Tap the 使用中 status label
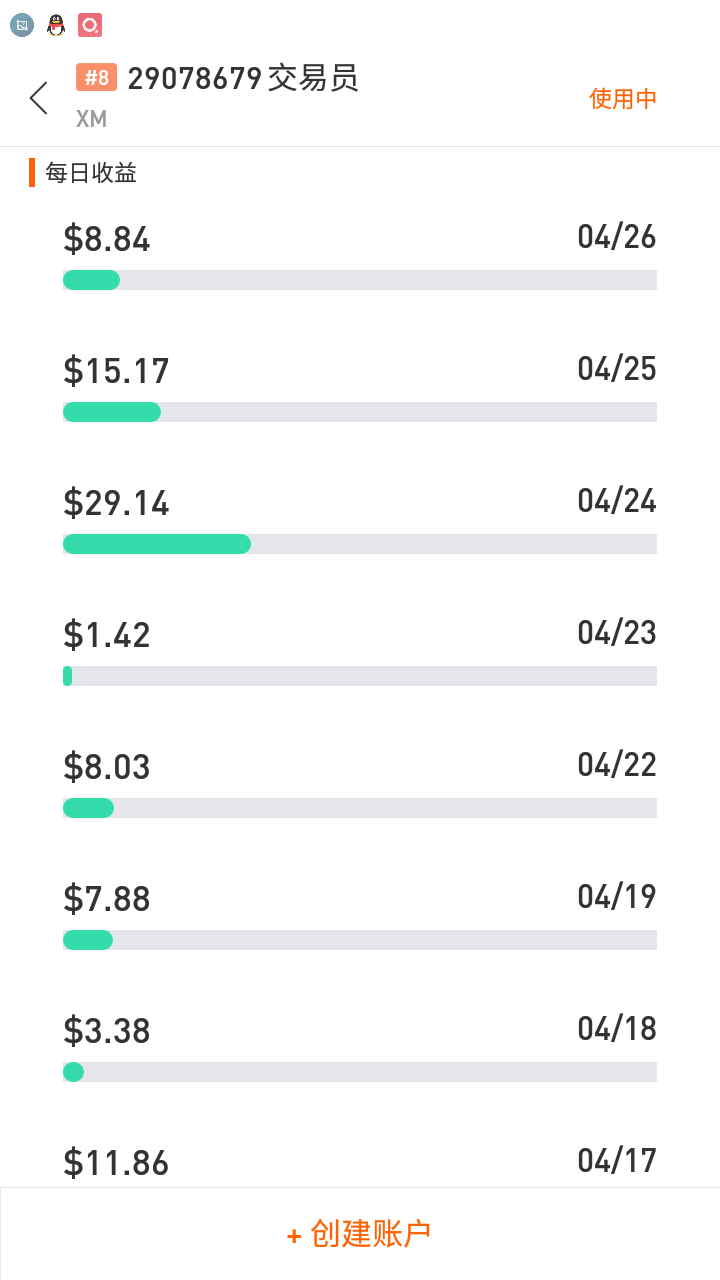This screenshot has width=720, height=1280. tap(622, 99)
